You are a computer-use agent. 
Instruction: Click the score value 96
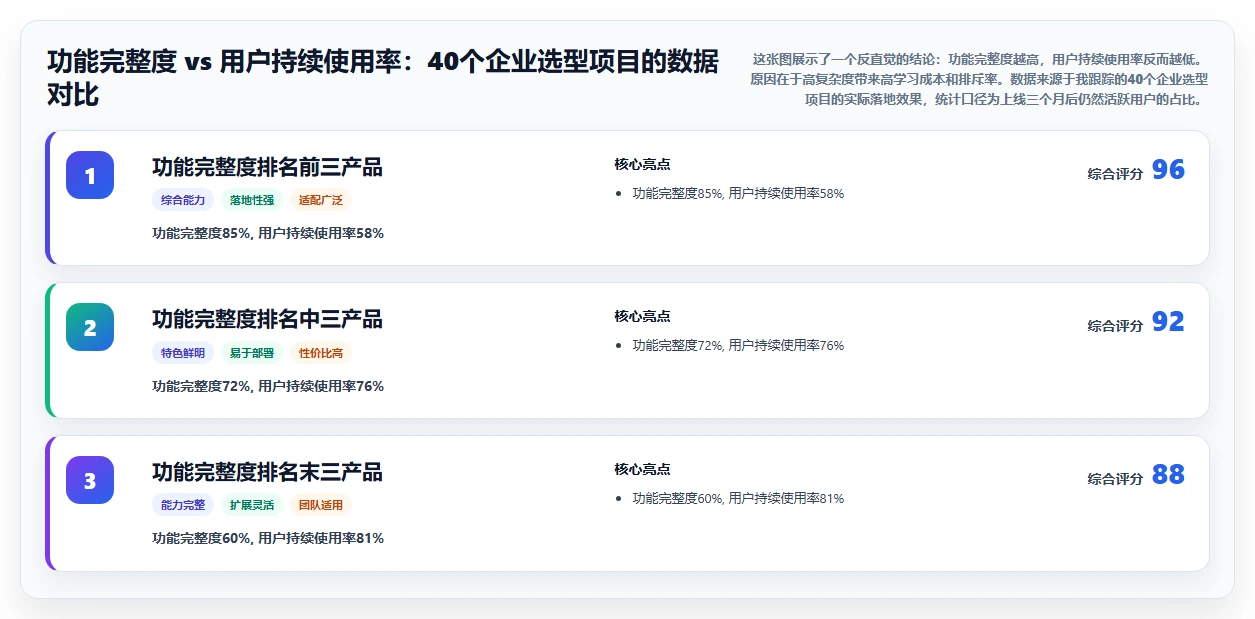(x=1168, y=170)
